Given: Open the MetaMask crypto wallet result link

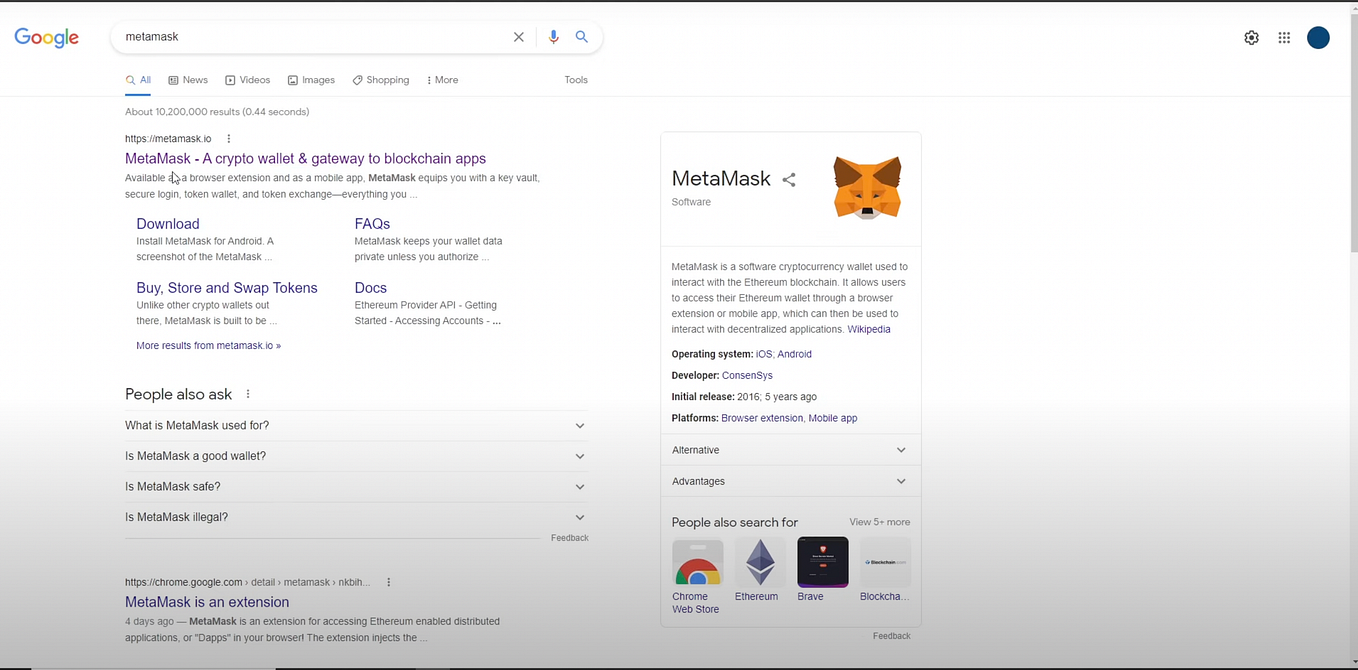Looking at the screenshot, I should 305,158.
